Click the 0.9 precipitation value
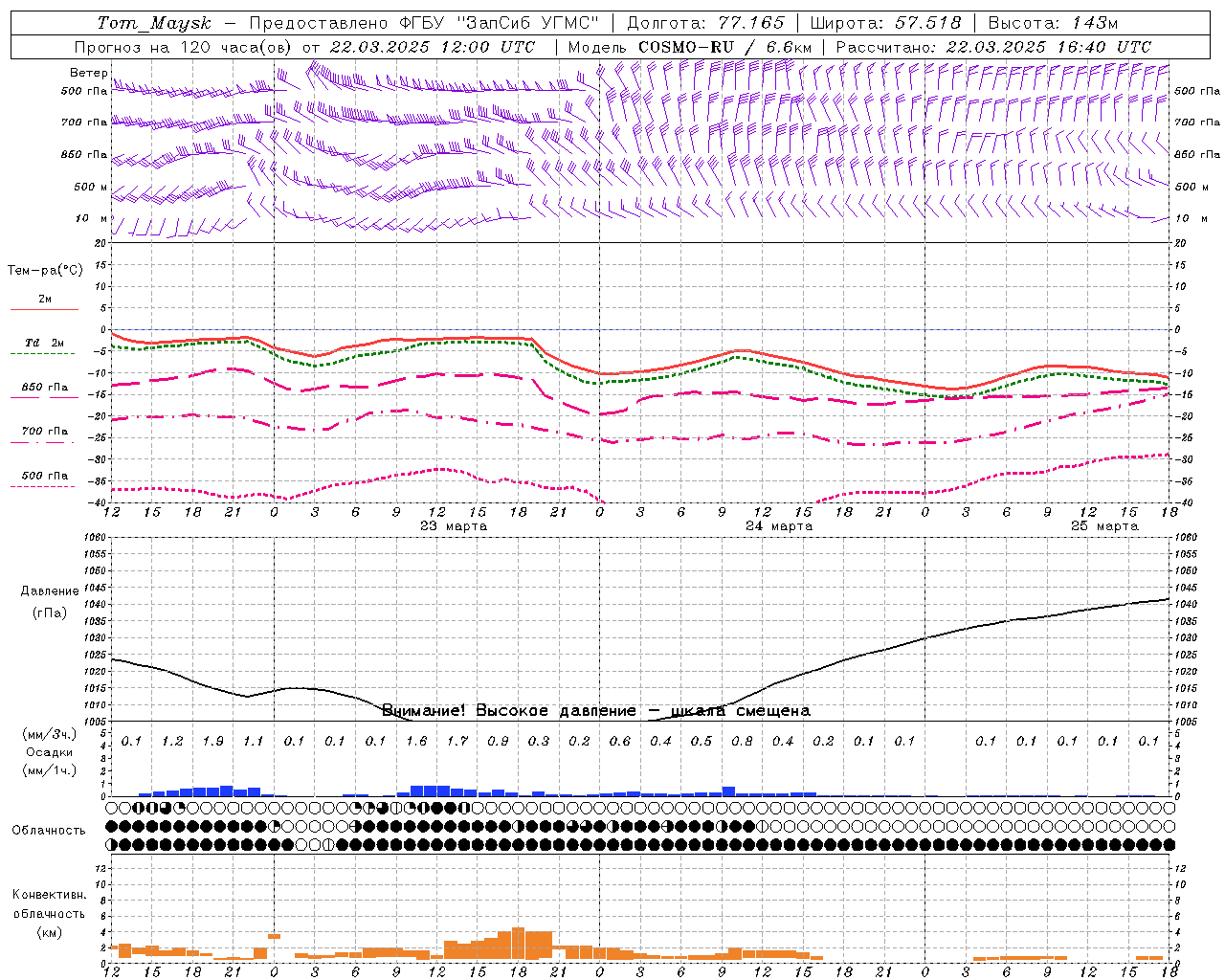Viewport: 1225px width, 980px height. coord(498,741)
